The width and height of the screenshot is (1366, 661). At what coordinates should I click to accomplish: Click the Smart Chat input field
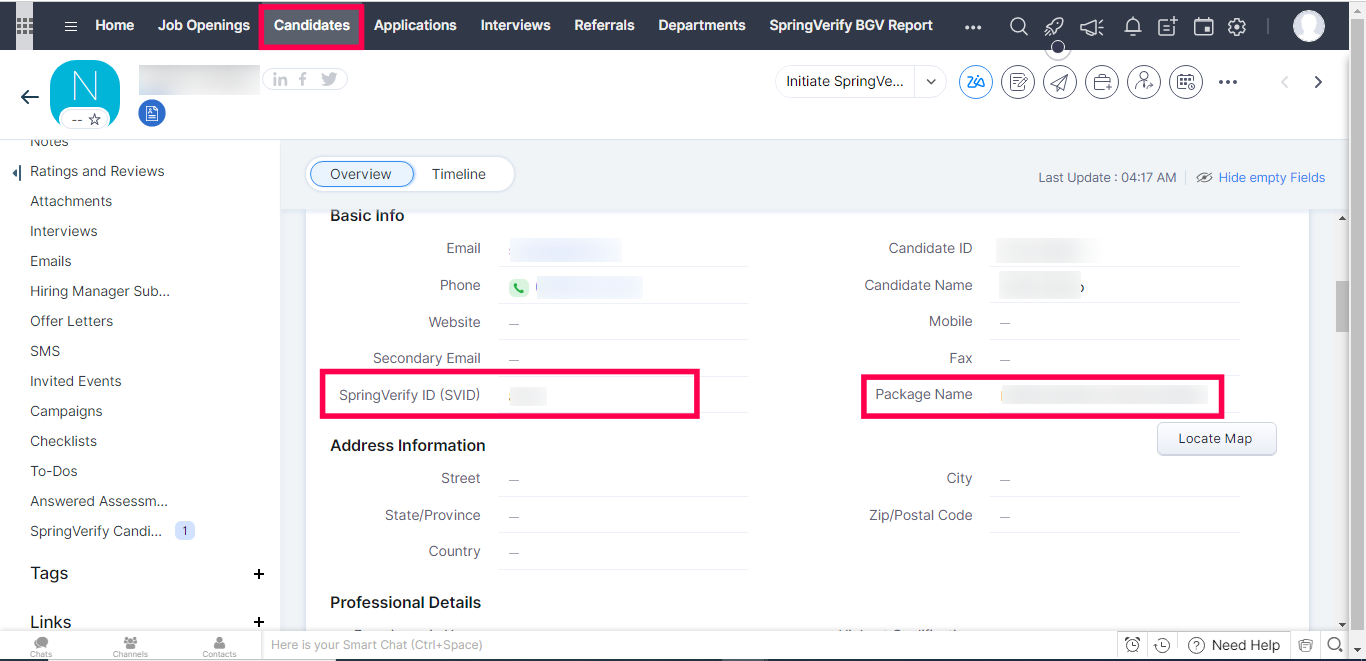click(690, 645)
